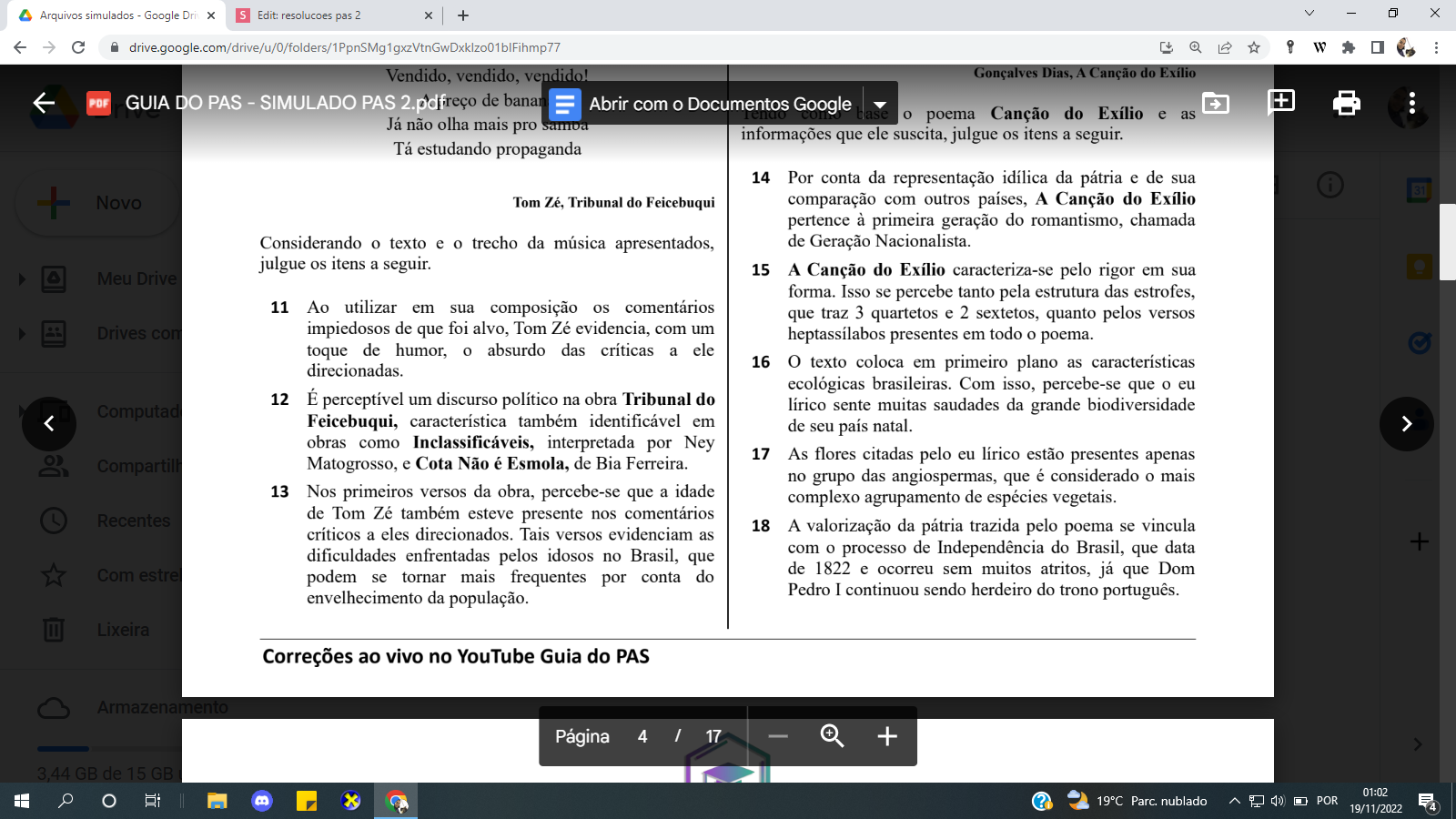The image size is (1456, 819).
Task: Reload the page
Action: pyautogui.click(x=78, y=47)
